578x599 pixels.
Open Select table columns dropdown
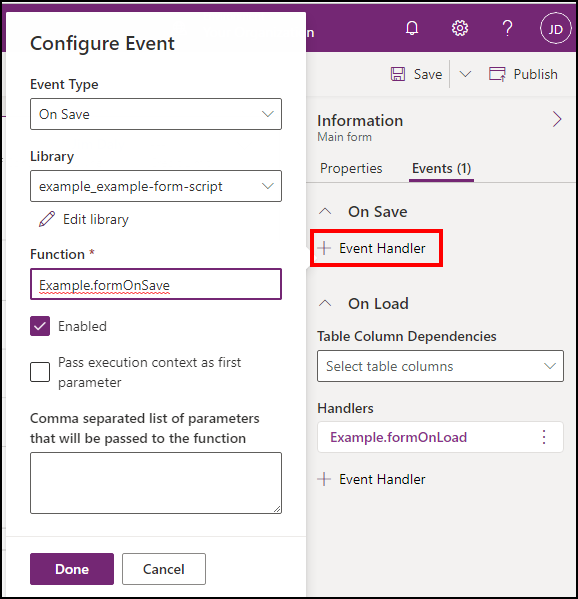440,366
